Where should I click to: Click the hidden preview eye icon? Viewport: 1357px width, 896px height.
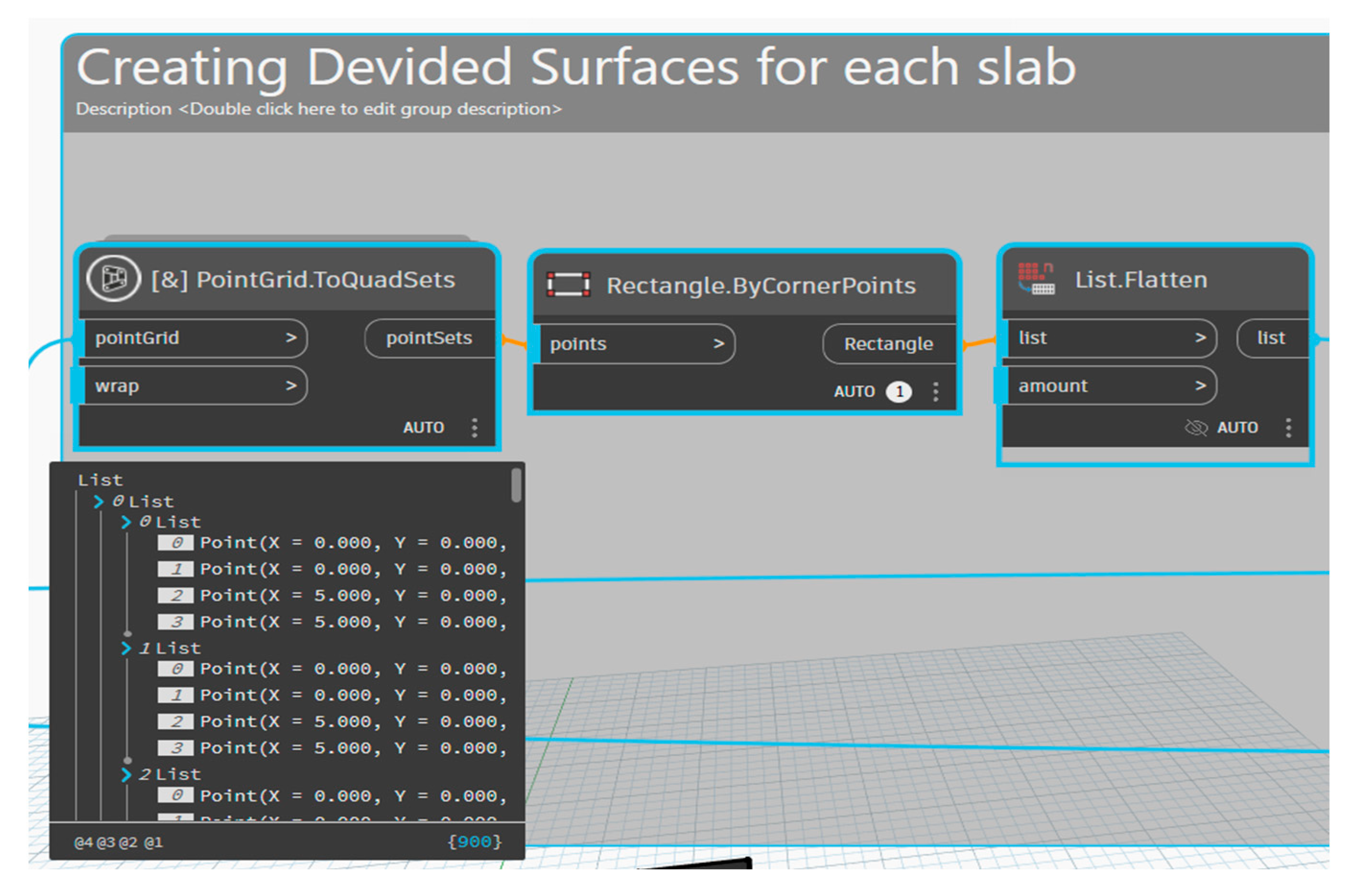pos(1195,428)
